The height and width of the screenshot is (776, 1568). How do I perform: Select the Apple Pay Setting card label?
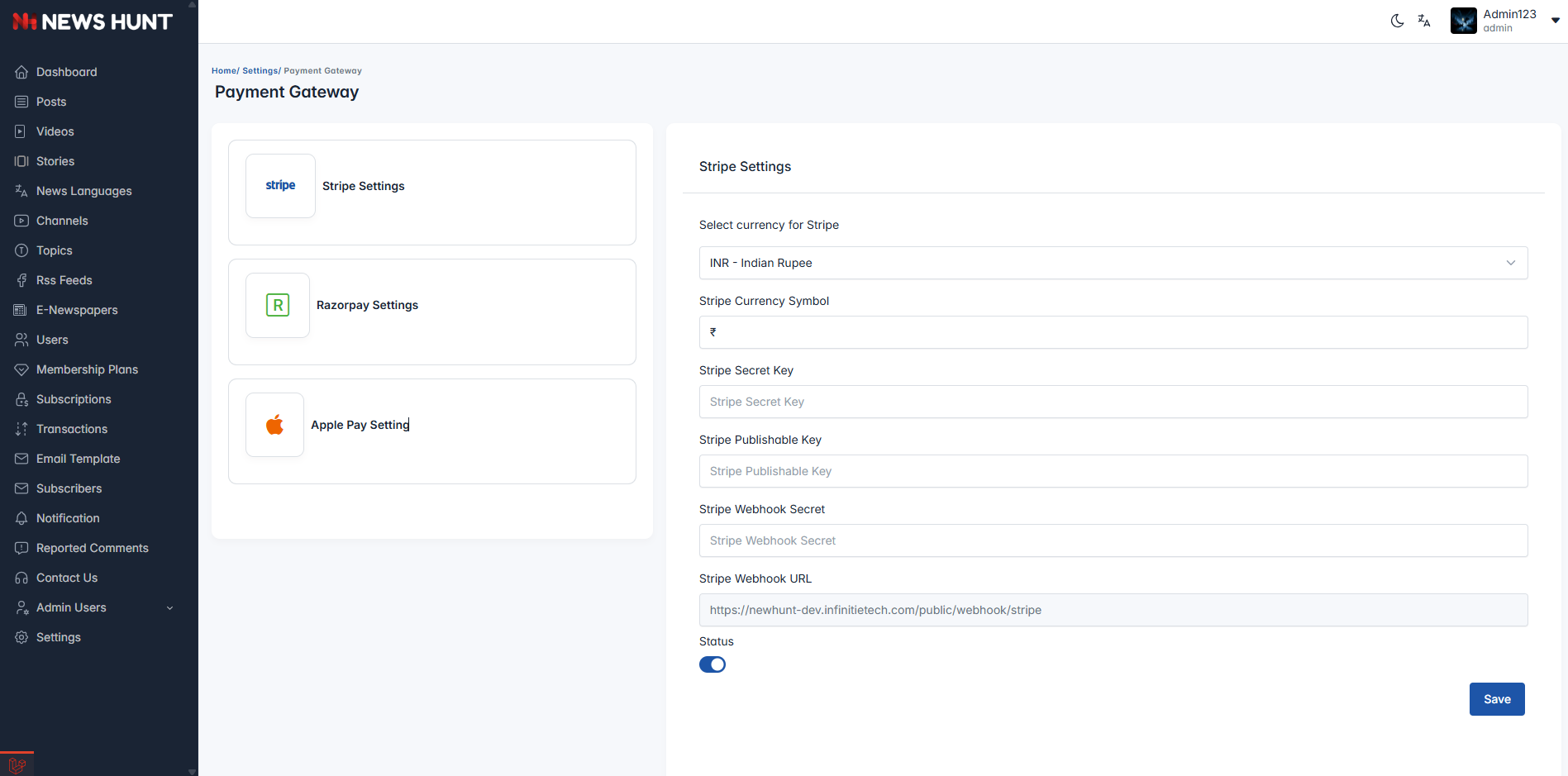tap(360, 425)
